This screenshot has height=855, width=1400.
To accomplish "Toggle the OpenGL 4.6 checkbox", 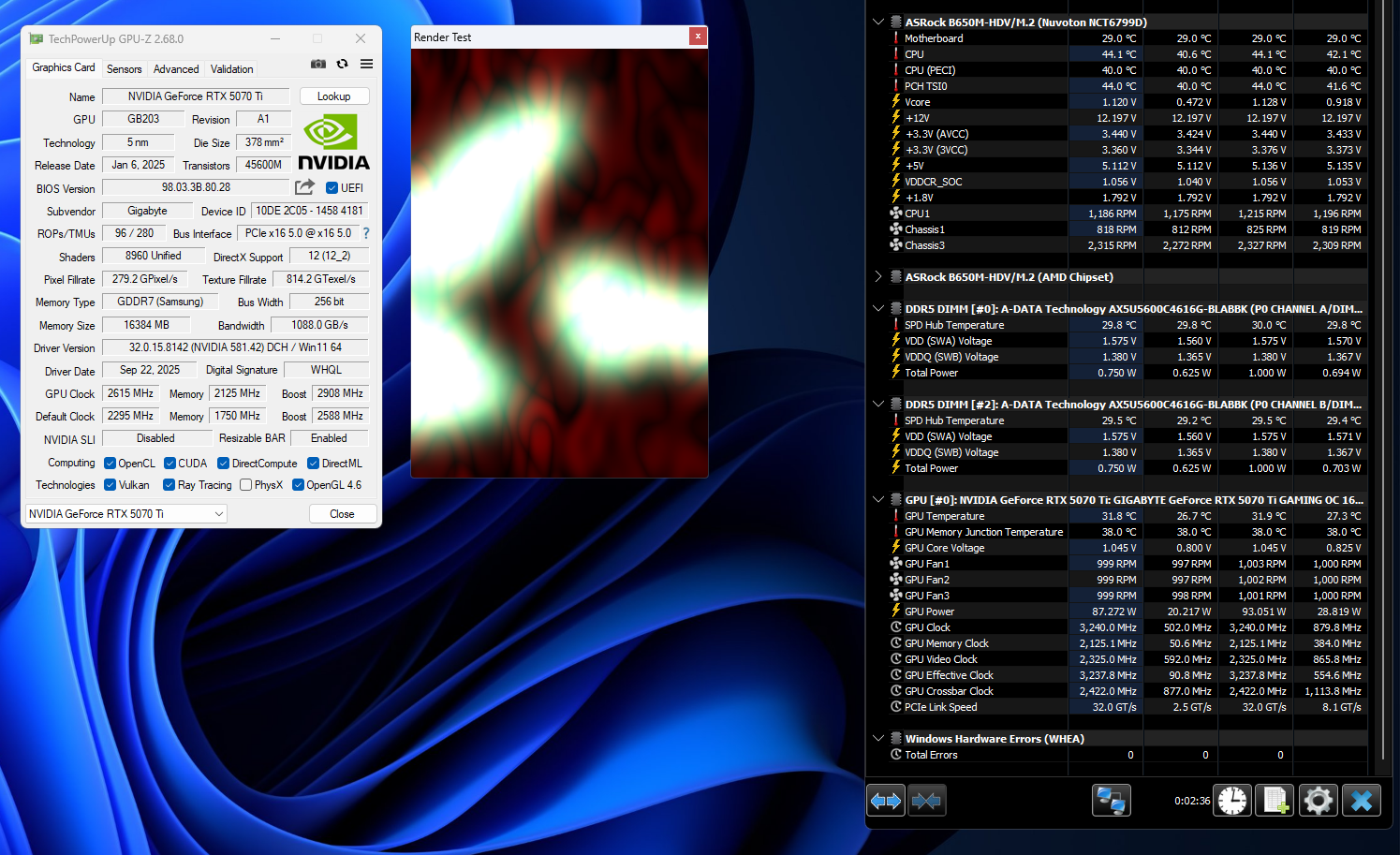I will coord(298,485).
